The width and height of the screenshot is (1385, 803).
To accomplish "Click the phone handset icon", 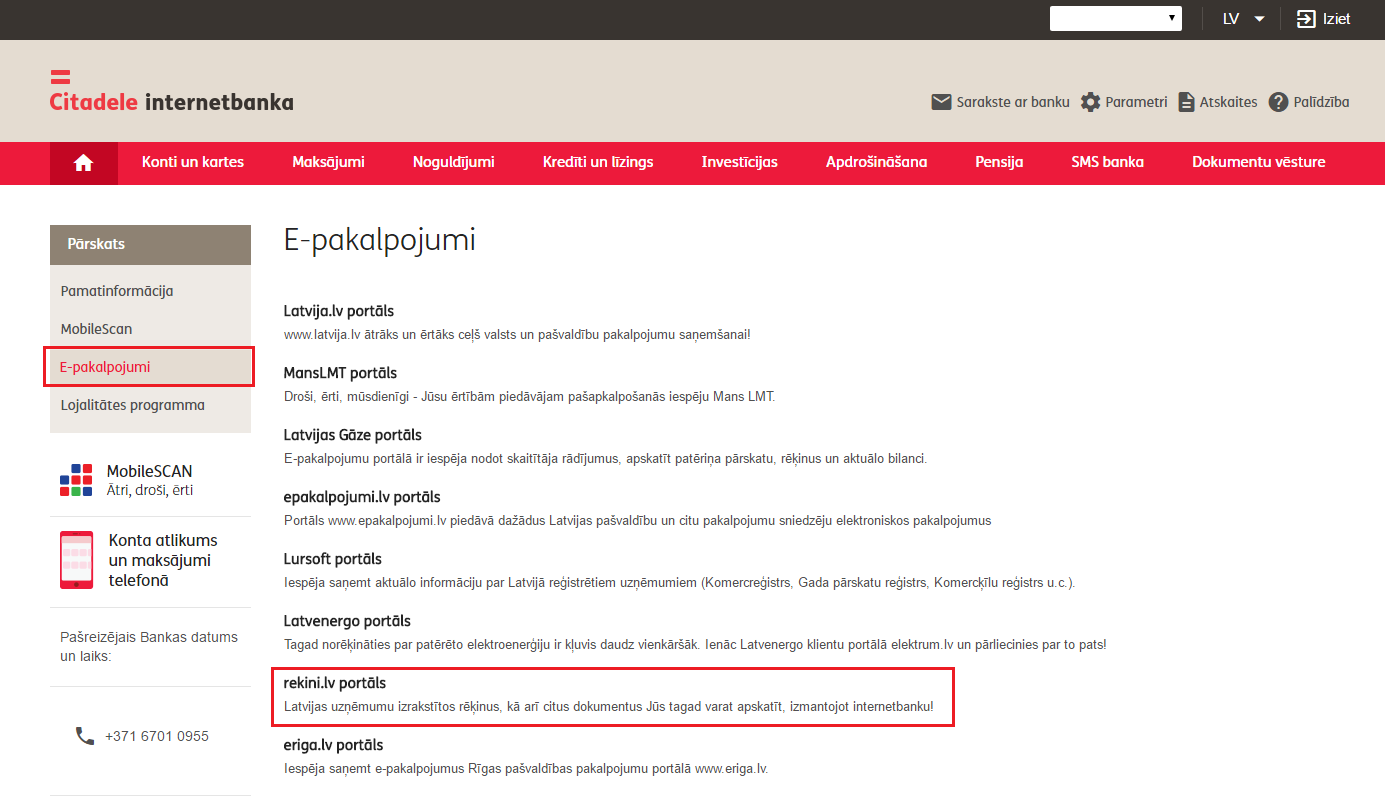I will point(85,736).
